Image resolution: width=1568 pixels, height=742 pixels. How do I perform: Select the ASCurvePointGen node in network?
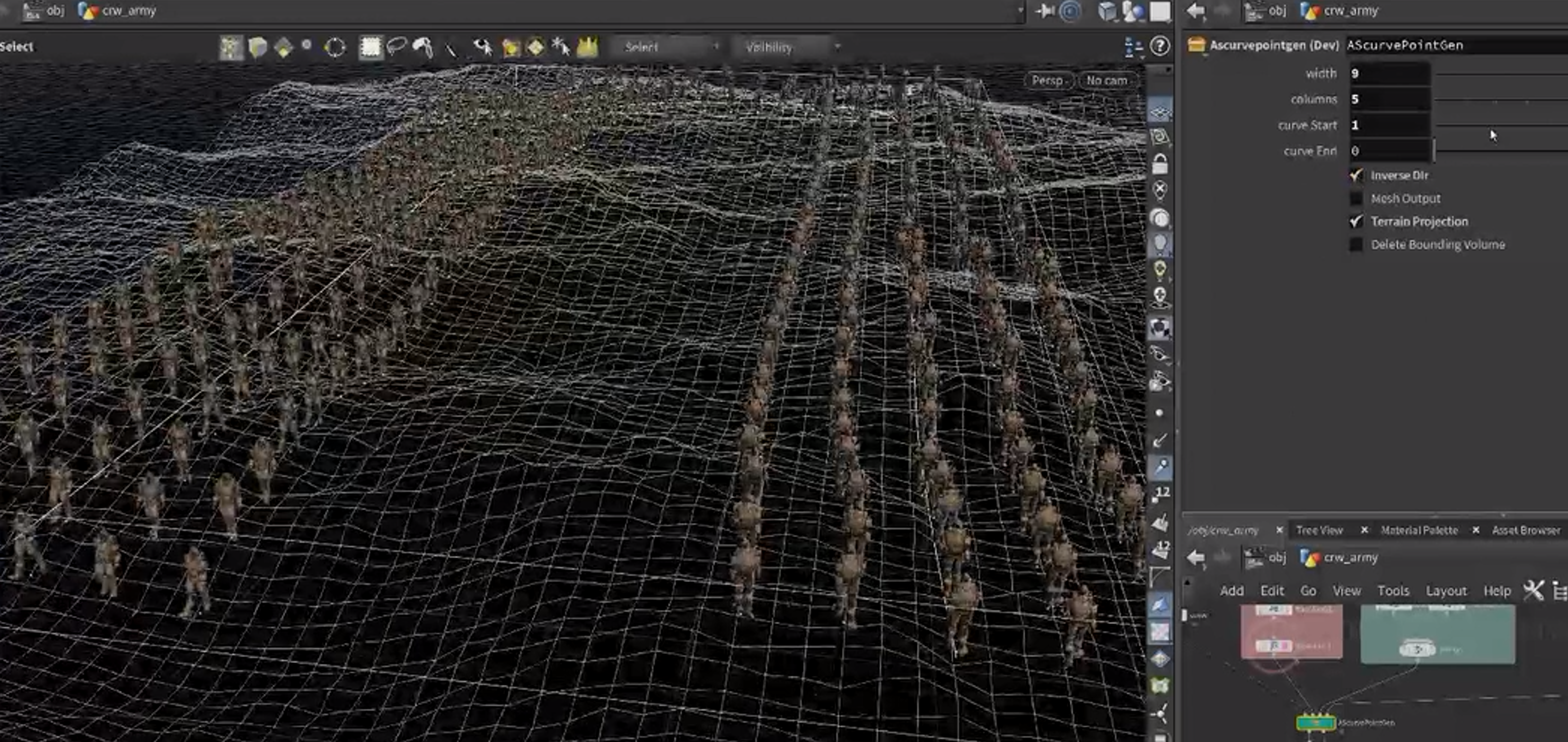[x=1315, y=723]
